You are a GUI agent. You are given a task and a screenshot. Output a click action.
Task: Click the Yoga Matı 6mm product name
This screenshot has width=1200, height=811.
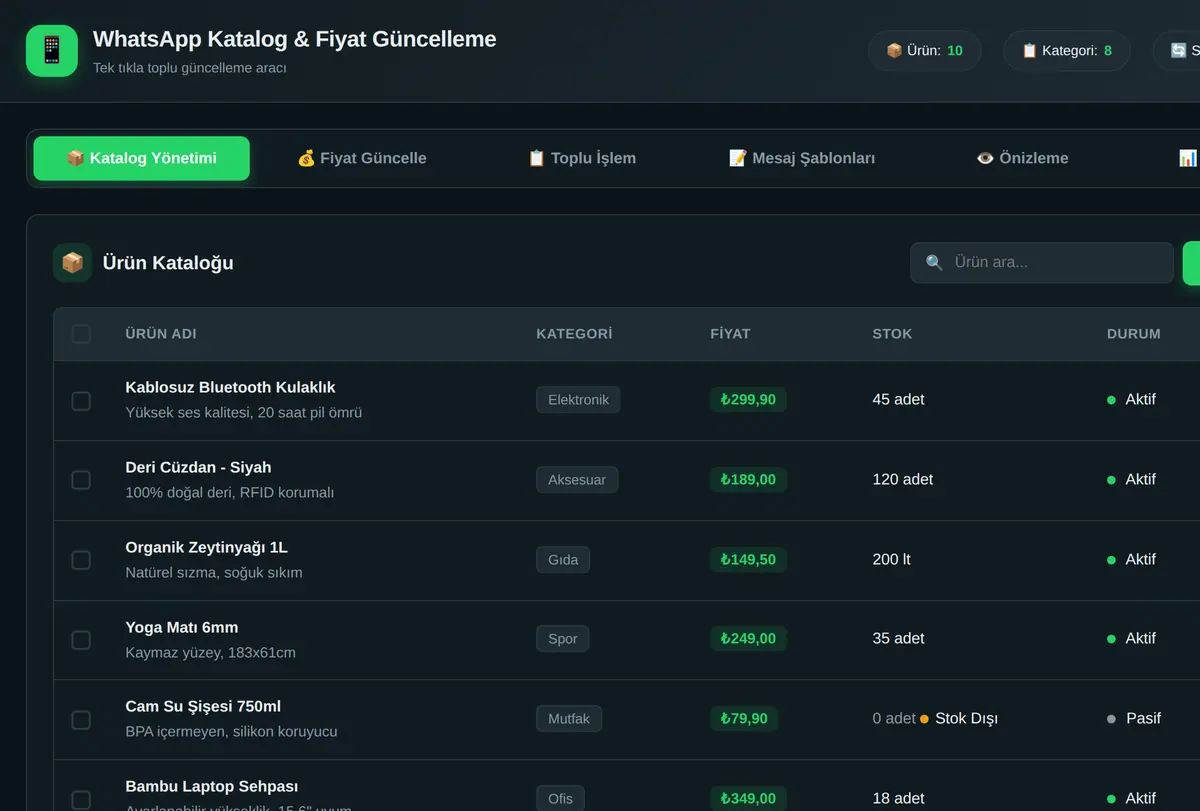click(181, 627)
